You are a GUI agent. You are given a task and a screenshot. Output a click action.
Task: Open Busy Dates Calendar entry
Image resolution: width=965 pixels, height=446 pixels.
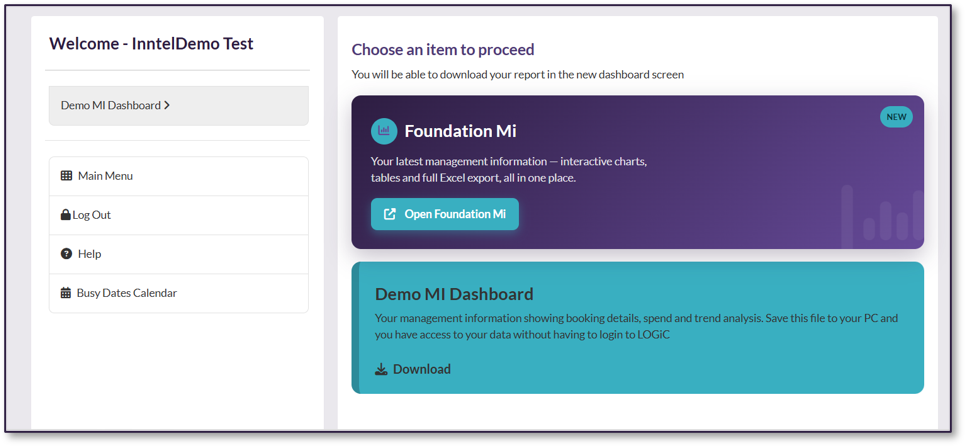pyautogui.click(x=178, y=293)
